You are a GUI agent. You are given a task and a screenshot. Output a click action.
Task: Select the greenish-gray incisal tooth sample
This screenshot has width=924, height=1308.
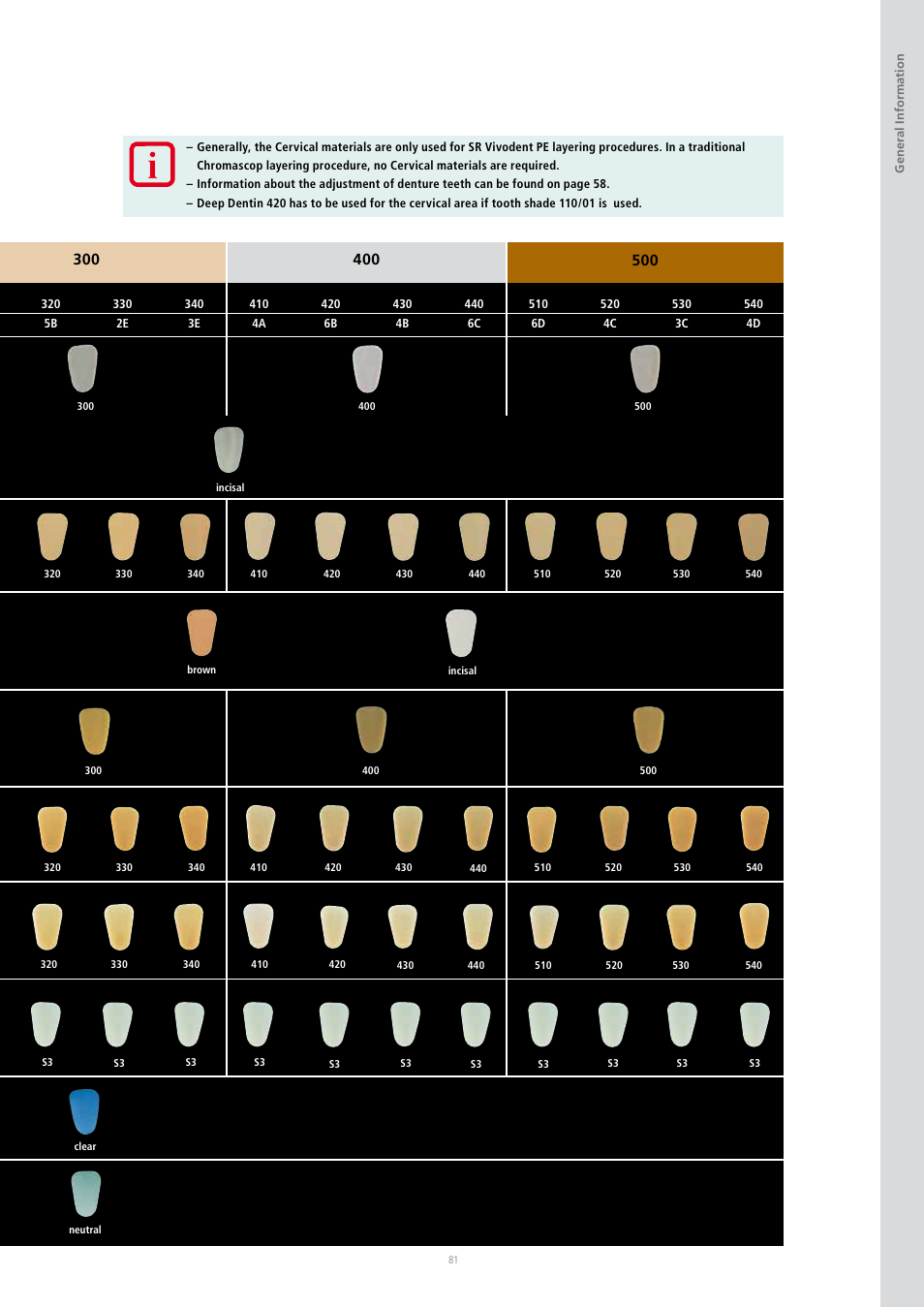(x=229, y=450)
